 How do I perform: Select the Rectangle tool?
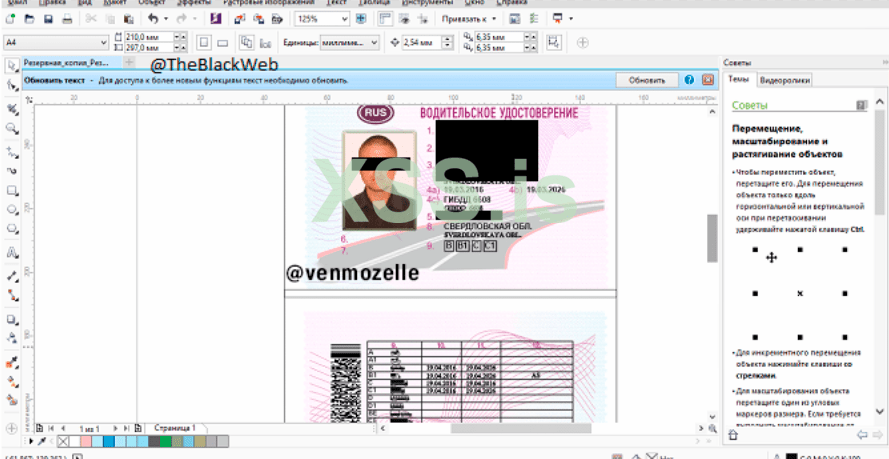(12, 190)
